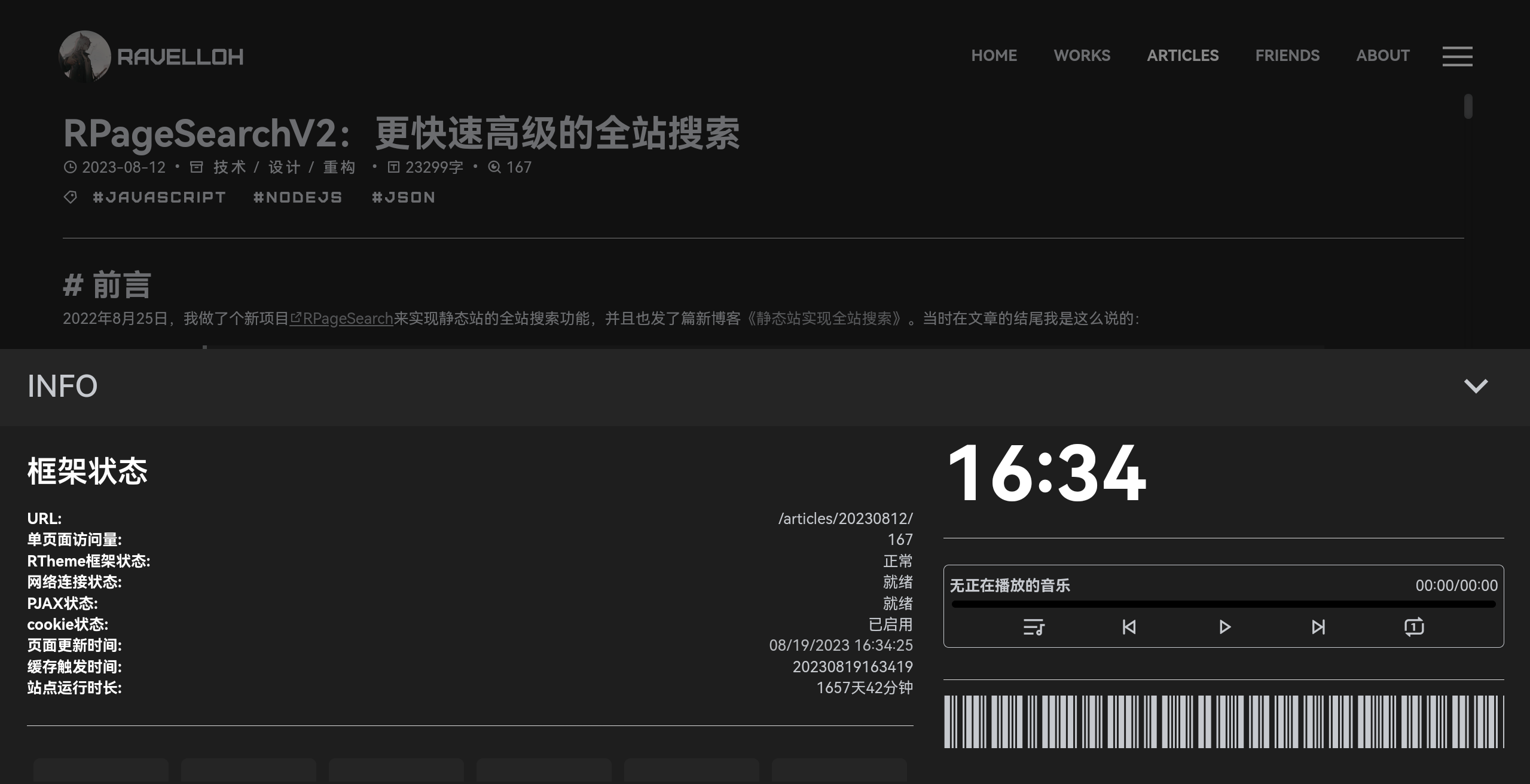Viewport: 1530px width, 784px height.
Task: Click the 无正在播放的音乐 track title
Action: [1010, 586]
